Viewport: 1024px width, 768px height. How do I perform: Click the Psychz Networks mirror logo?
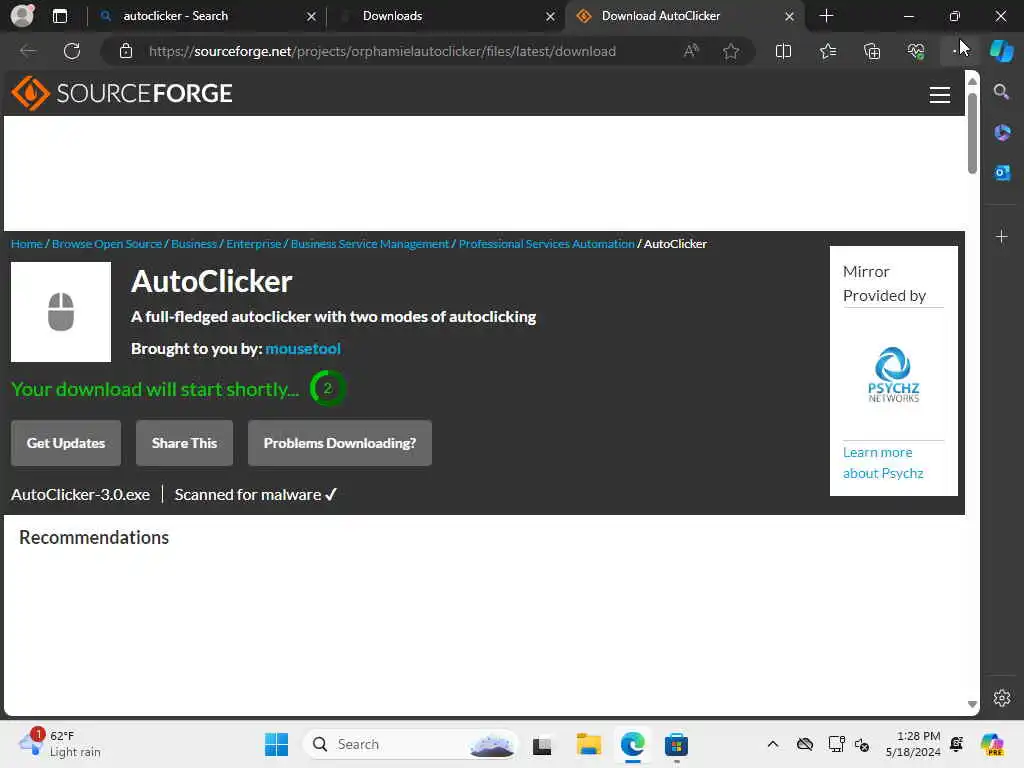[x=893, y=375]
